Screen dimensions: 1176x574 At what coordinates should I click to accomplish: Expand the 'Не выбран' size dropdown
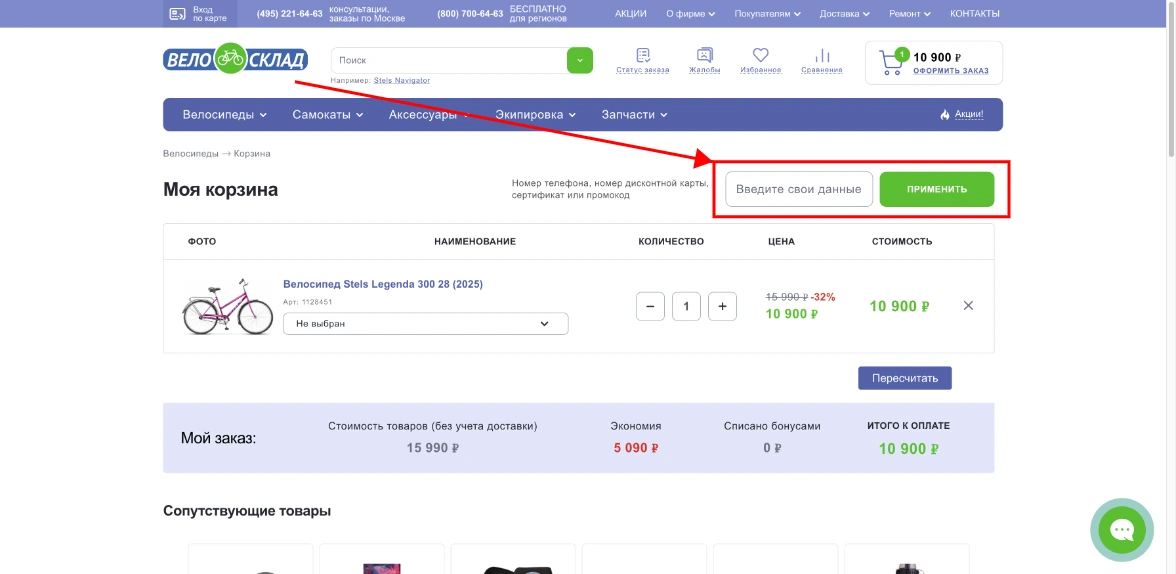click(x=425, y=324)
